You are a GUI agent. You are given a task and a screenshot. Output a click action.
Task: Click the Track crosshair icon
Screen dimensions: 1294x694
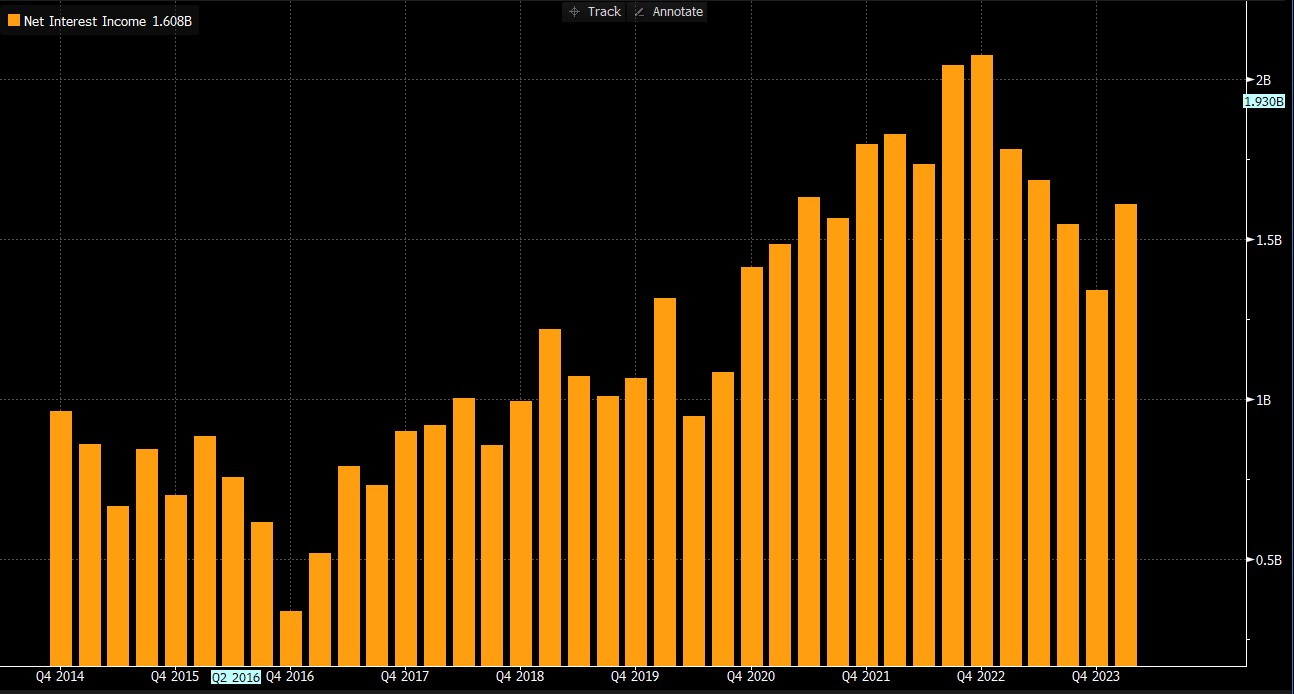coord(574,12)
